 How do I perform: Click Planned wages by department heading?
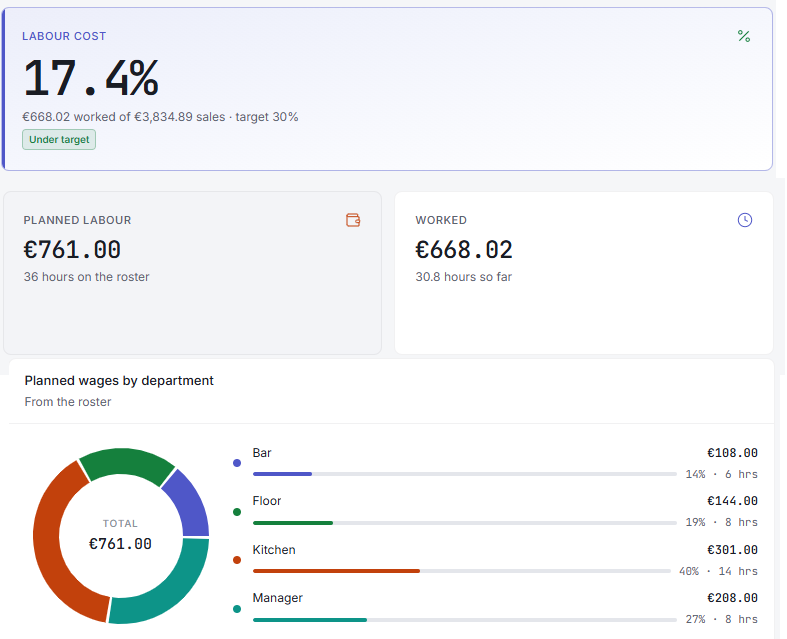(x=119, y=380)
